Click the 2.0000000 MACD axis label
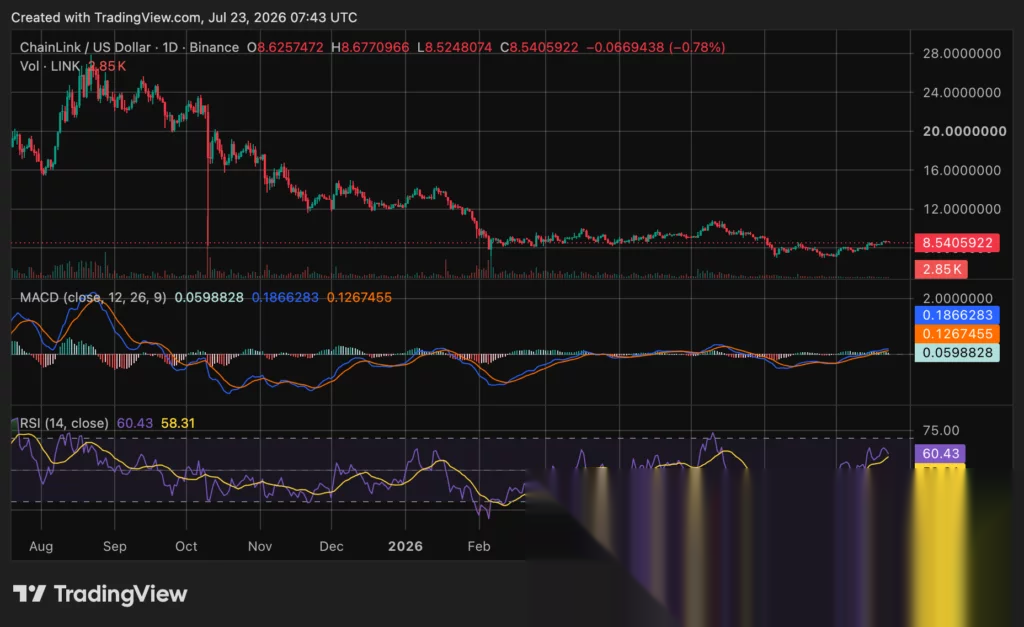1024x627 pixels. (x=957, y=298)
